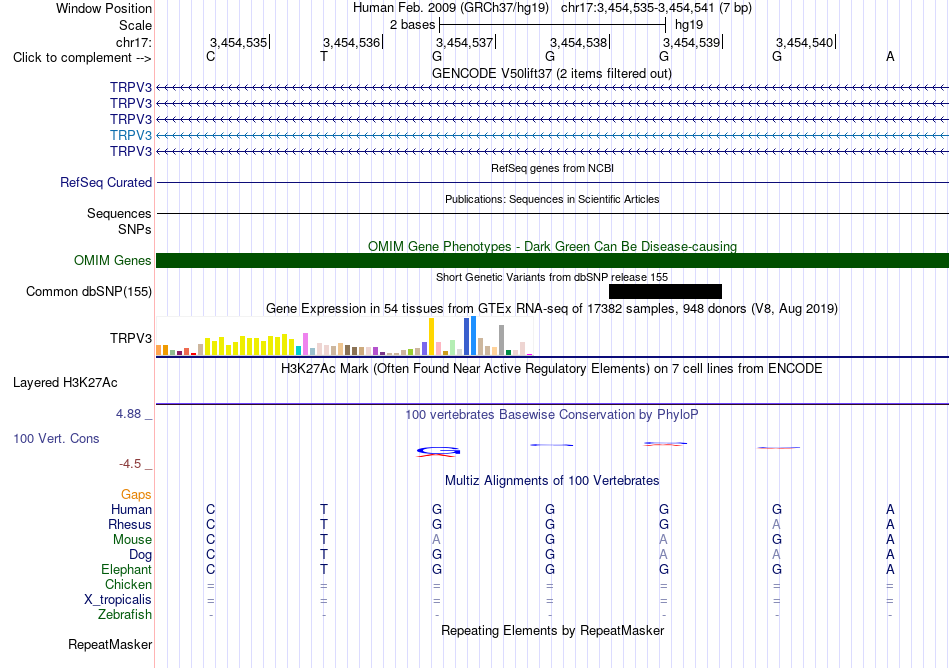
Task: Click the Common dbSNP(155) track label
Action: [89, 291]
